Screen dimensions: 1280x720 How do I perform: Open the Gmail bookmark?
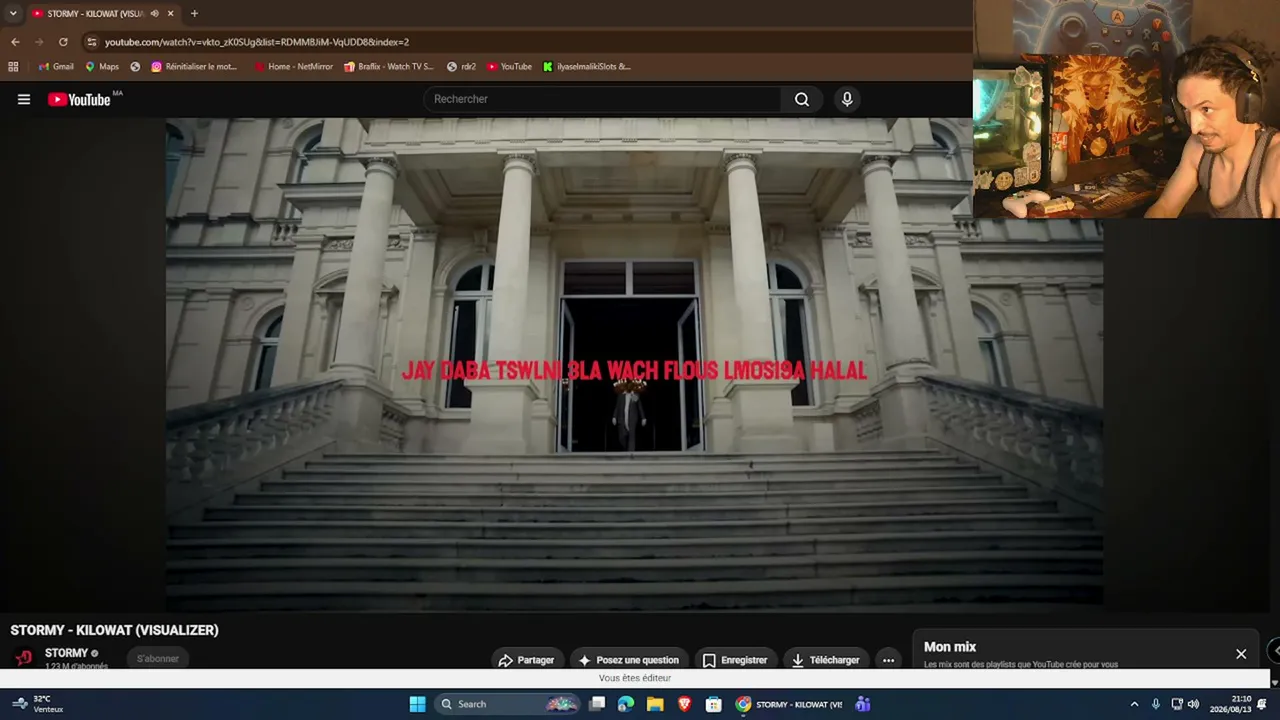click(x=56, y=67)
